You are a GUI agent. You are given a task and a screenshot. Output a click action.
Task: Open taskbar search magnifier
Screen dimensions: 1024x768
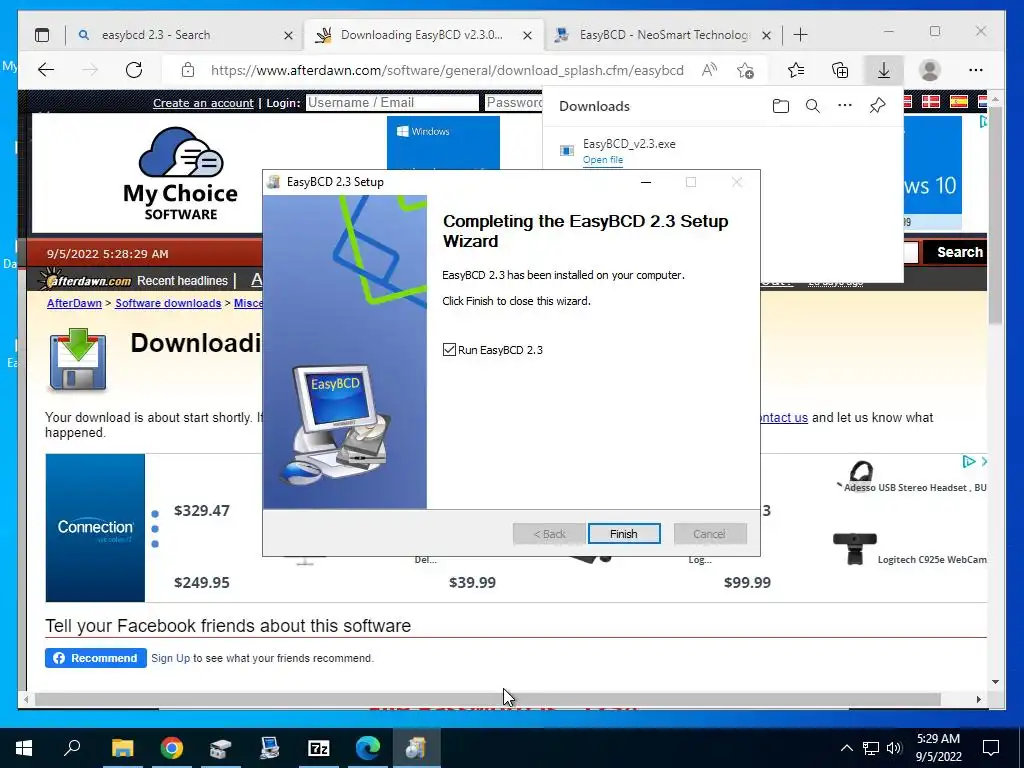pyautogui.click(x=72, y=748)
